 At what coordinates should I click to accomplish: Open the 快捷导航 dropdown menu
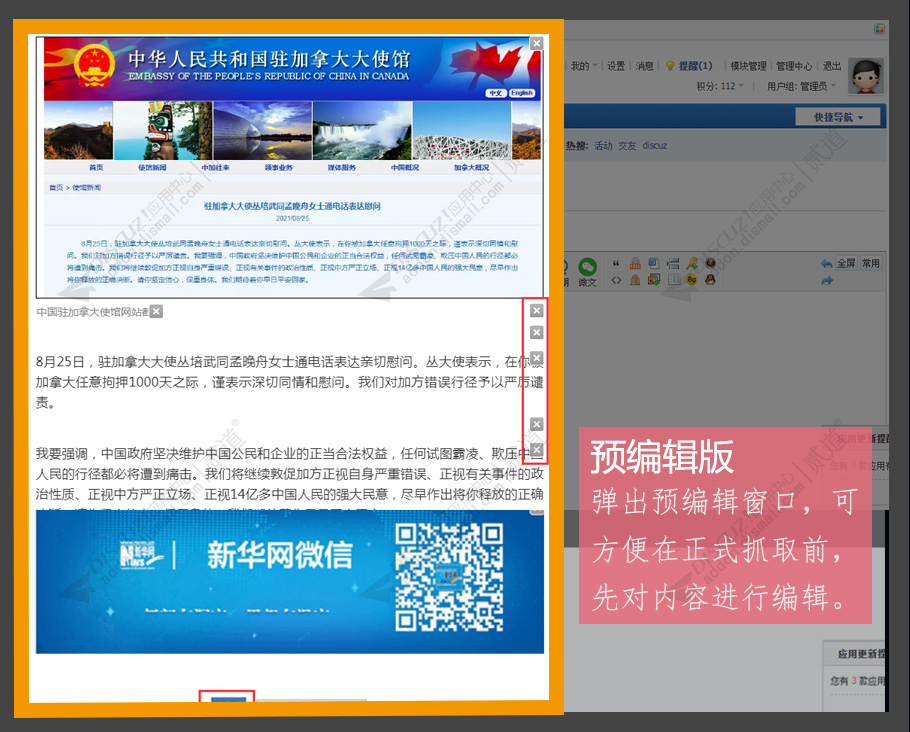(x=838, y=117)
